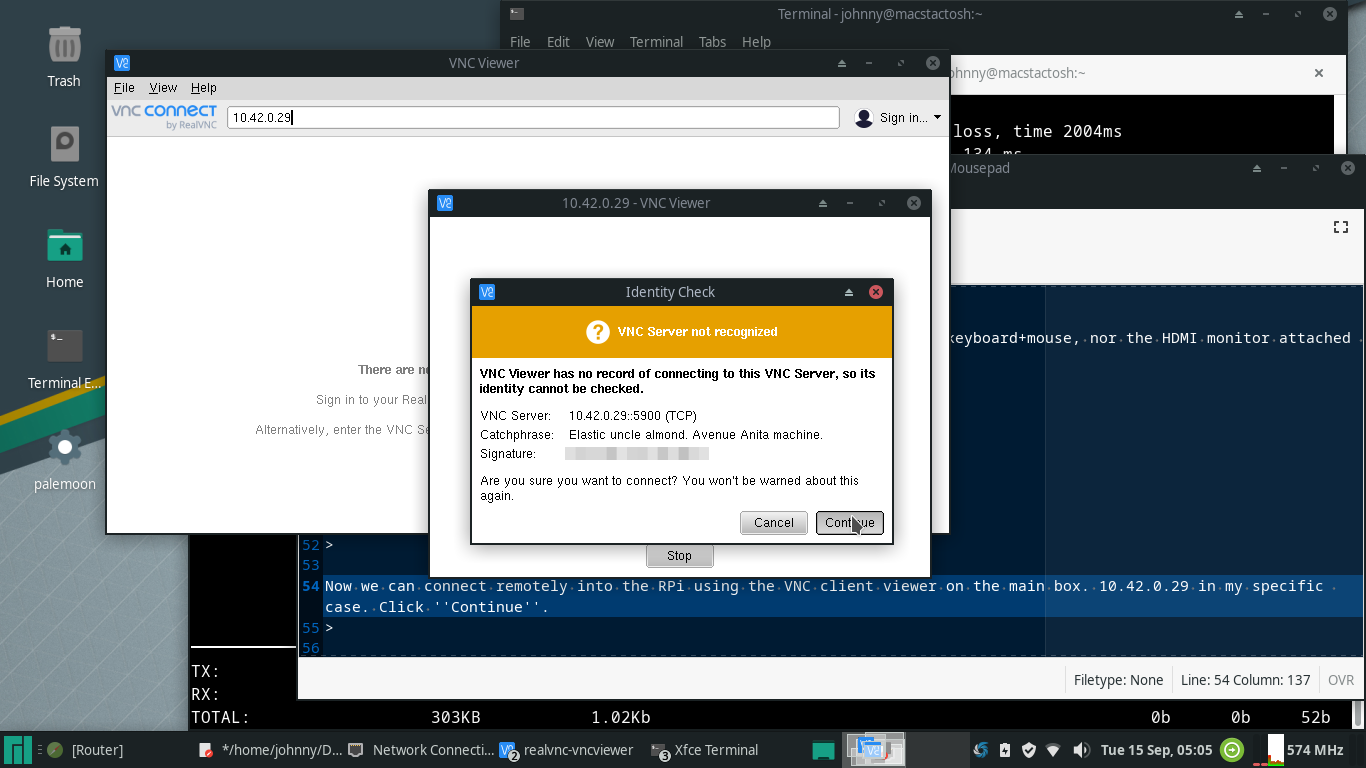This screenshot has height=768, width=1366.
Task: Click the shield security tray icon
Action: (1028, 750)
